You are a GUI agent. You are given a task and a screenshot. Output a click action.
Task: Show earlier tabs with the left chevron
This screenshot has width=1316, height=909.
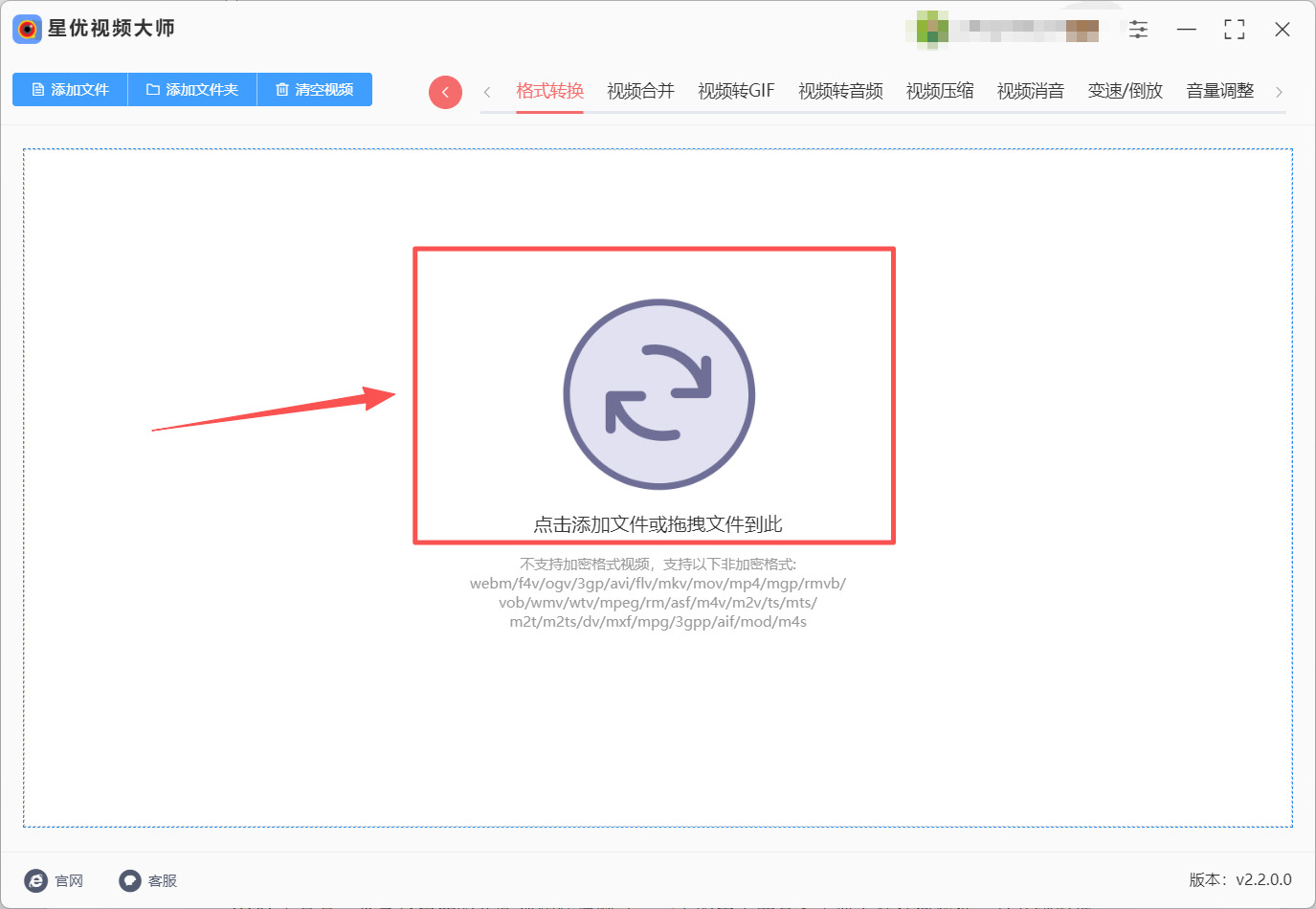point(487,92)
